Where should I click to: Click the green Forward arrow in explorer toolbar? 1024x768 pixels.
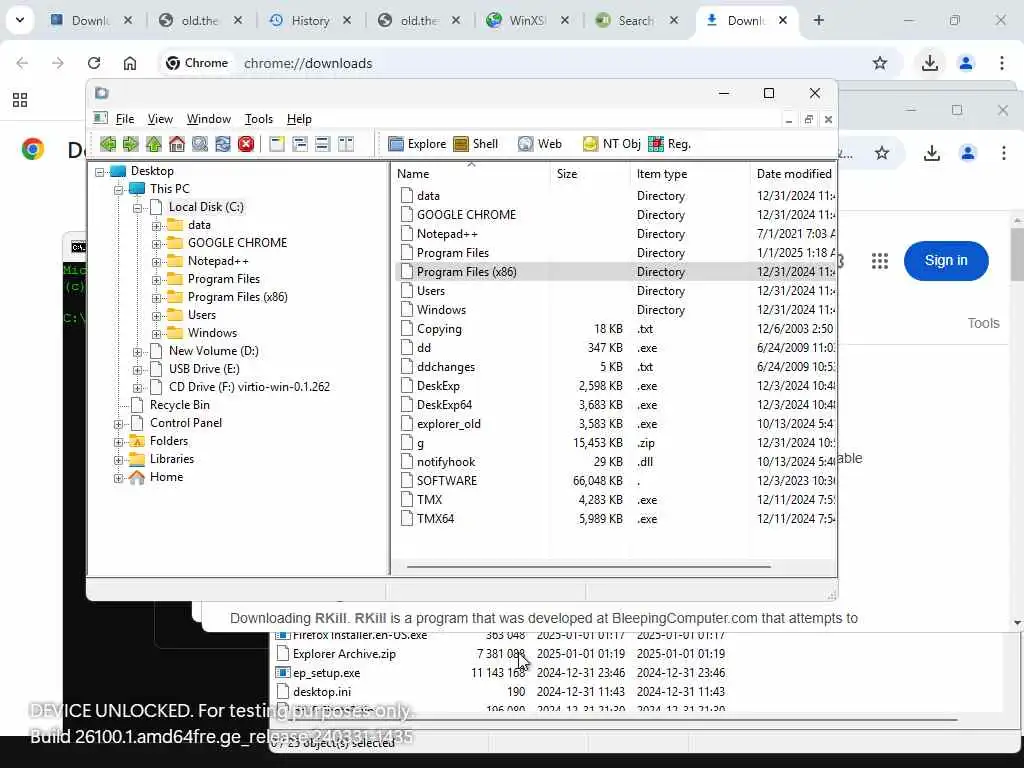point(131,144)
